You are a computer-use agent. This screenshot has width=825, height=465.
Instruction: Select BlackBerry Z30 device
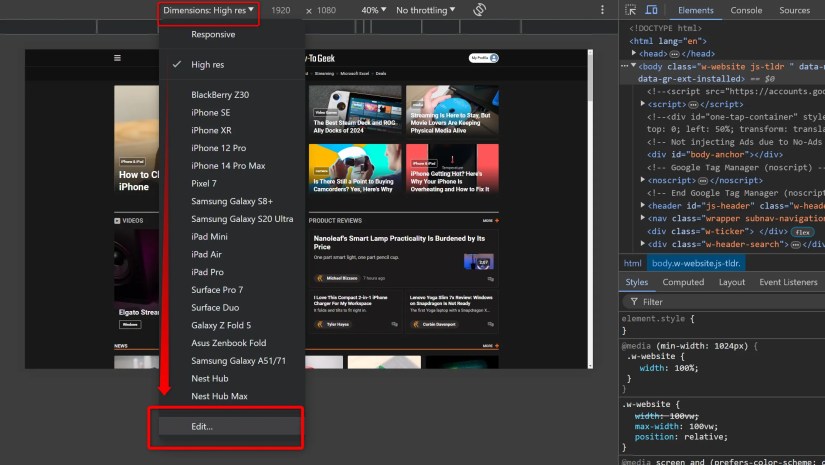220,95
